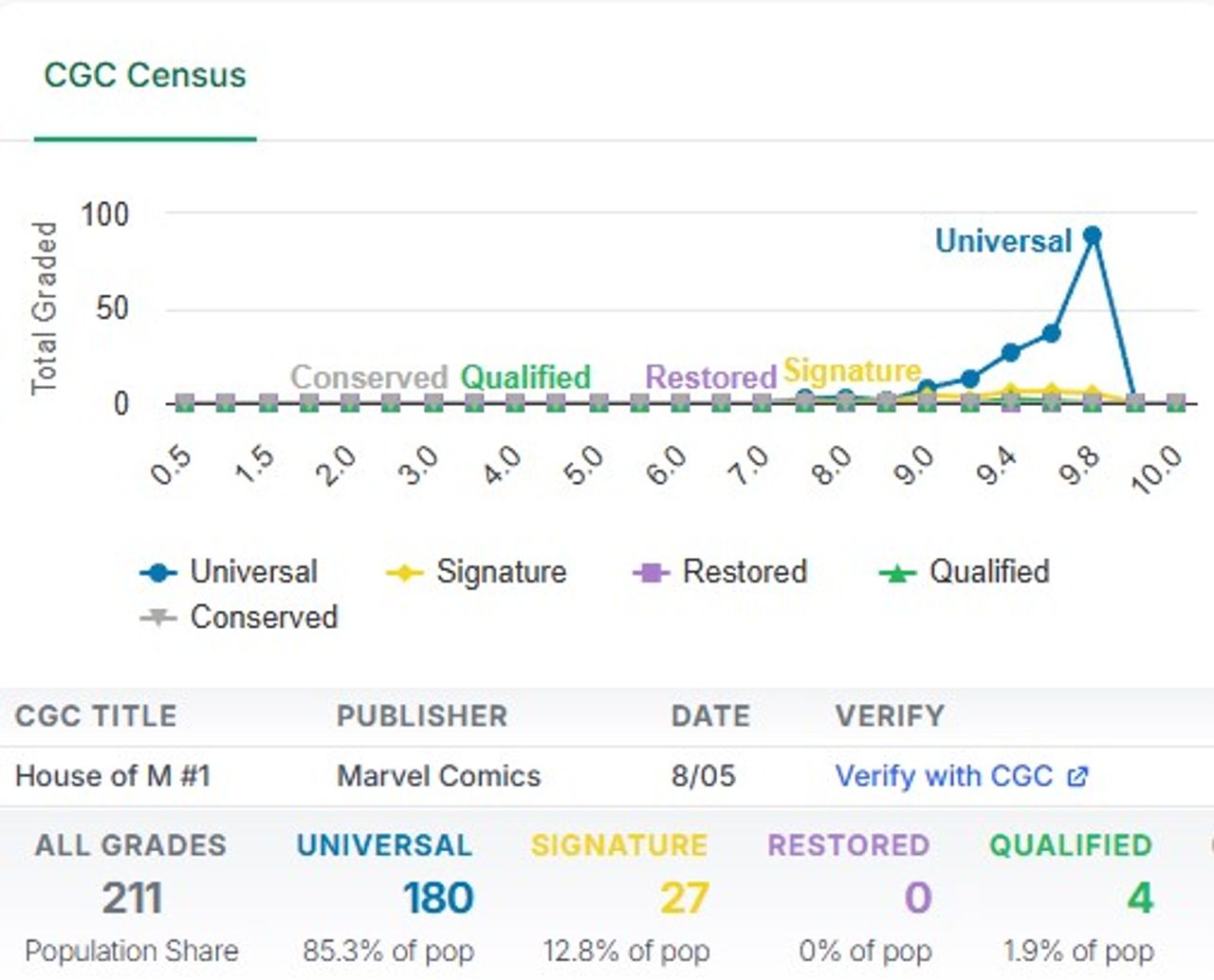Click the Universal peak data point at 9.8
This screenshot has width=1214, height=980.
[1092, 235]
